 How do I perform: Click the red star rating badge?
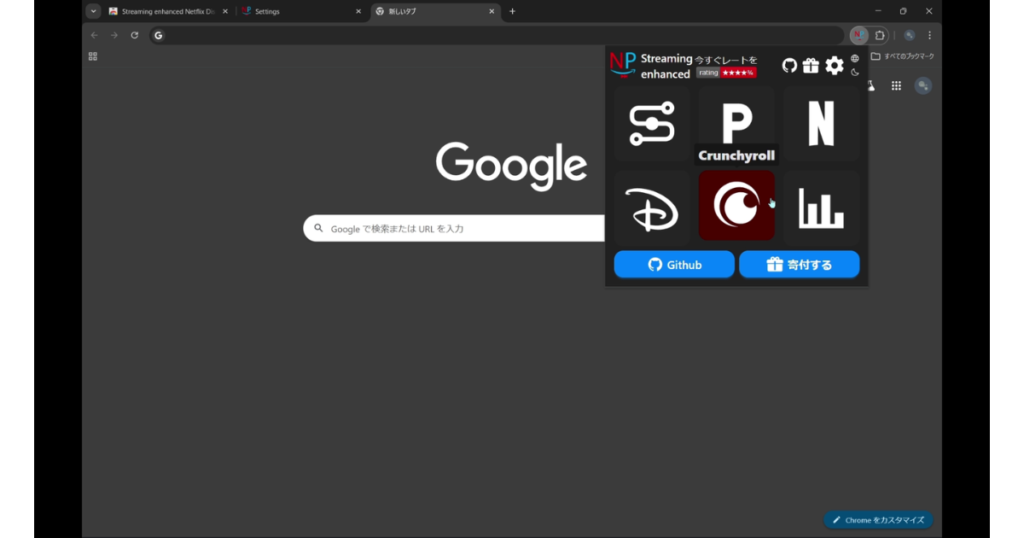coord(738,73)
